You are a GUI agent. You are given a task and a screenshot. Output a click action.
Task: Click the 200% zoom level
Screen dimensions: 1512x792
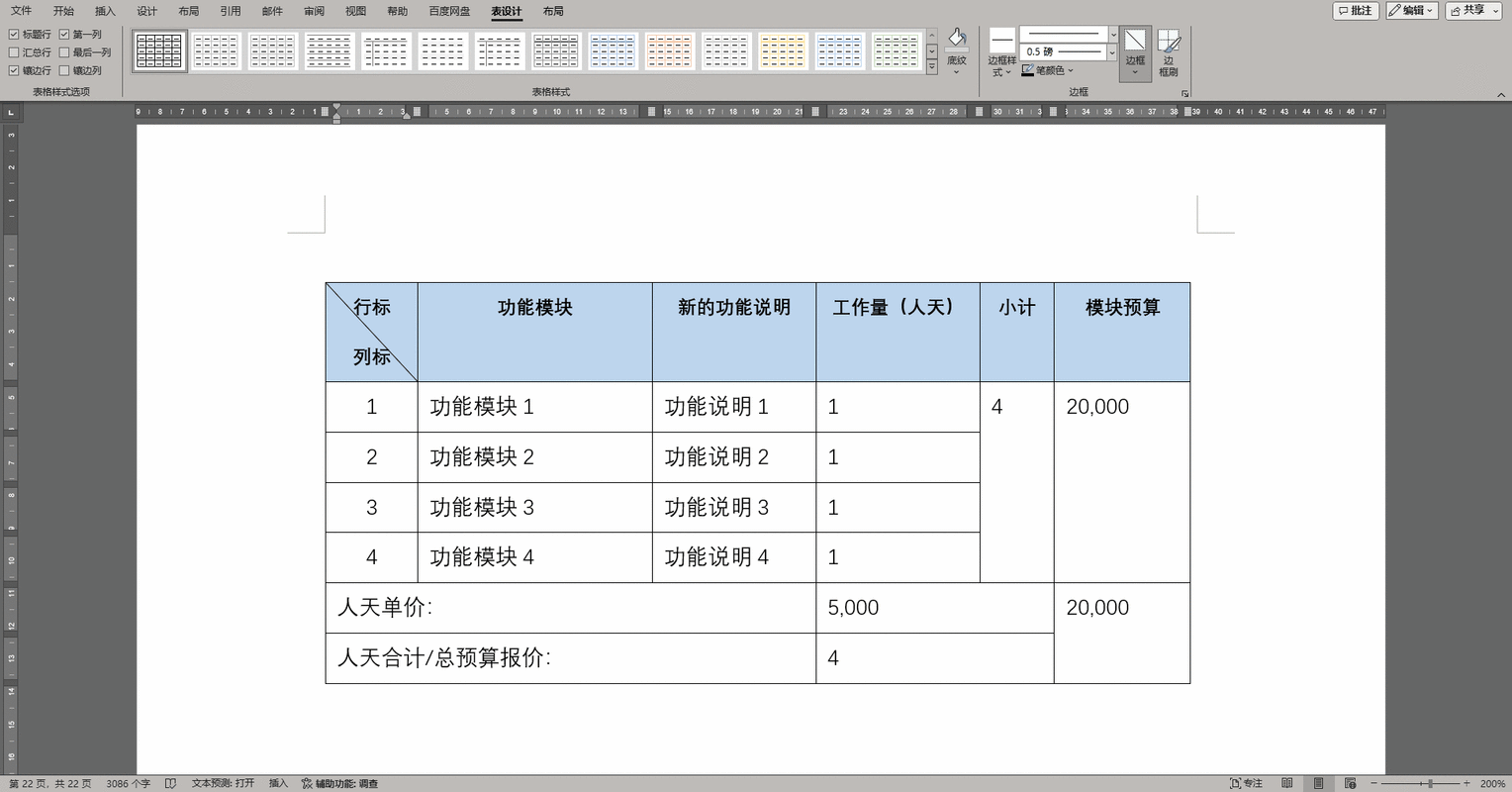click(1493, 783)
